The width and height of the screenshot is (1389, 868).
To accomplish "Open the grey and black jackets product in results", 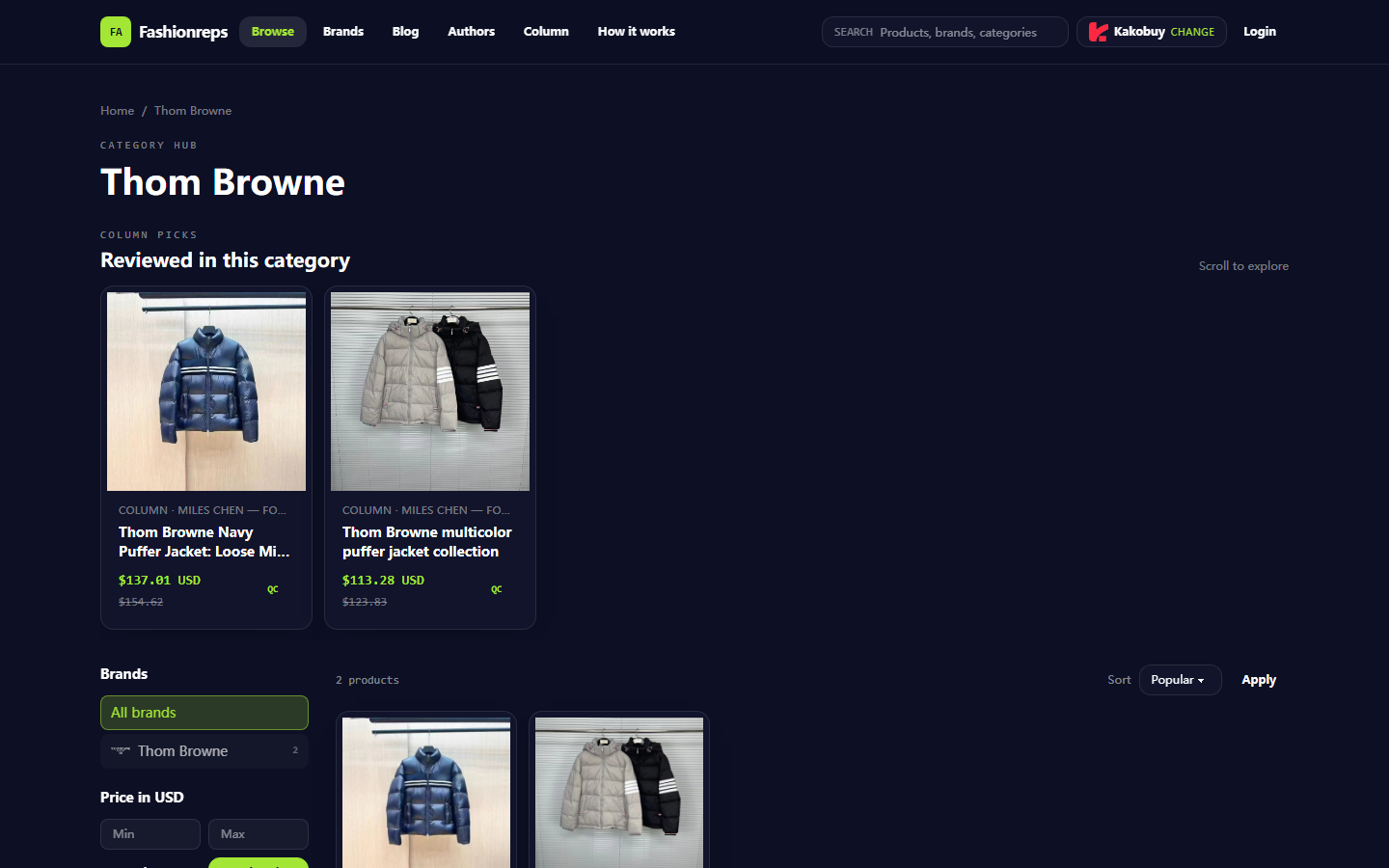I will pyautogui.click(x=619, y=793).
